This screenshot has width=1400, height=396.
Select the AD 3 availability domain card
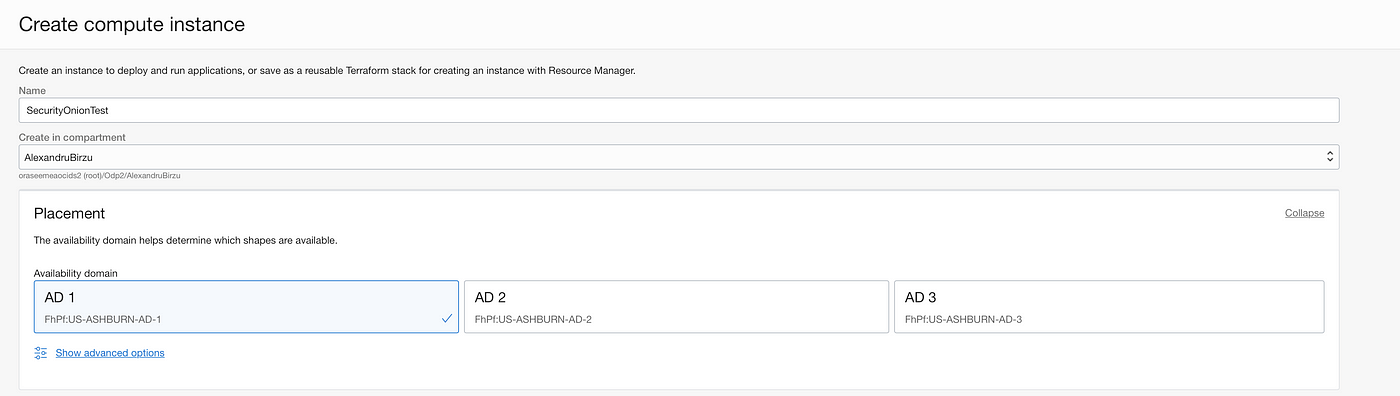click(1109, 306)
